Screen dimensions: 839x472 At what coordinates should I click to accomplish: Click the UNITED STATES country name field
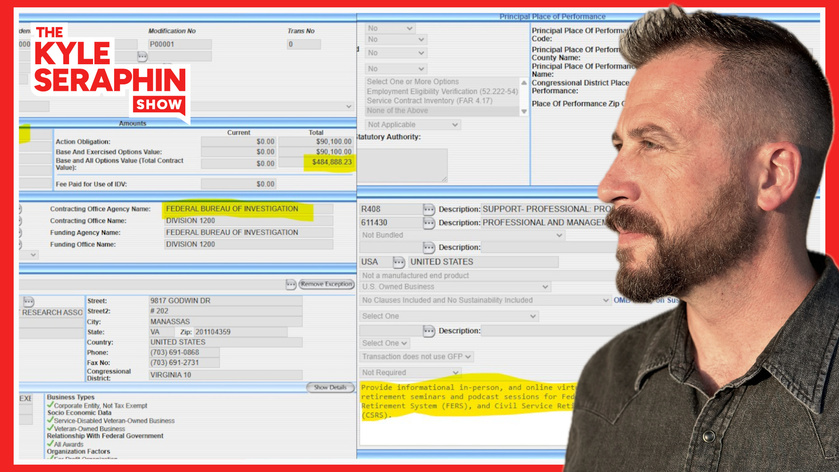tap(483, 262)
